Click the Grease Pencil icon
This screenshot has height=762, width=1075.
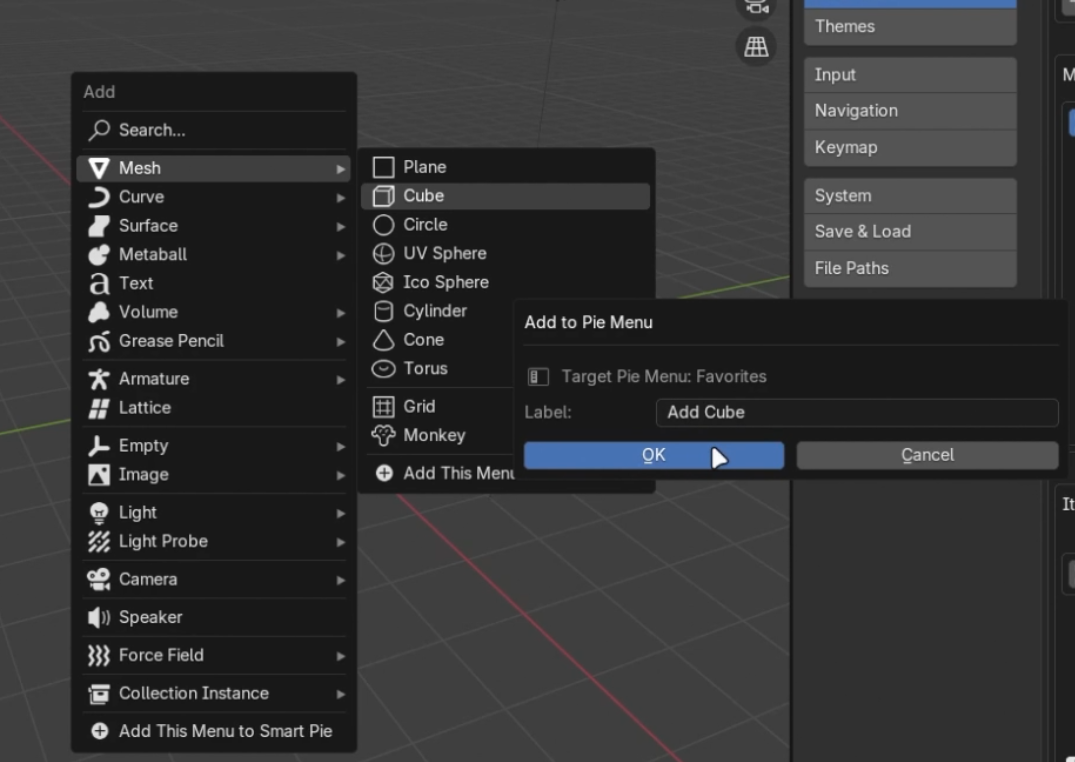pos(99,341)
